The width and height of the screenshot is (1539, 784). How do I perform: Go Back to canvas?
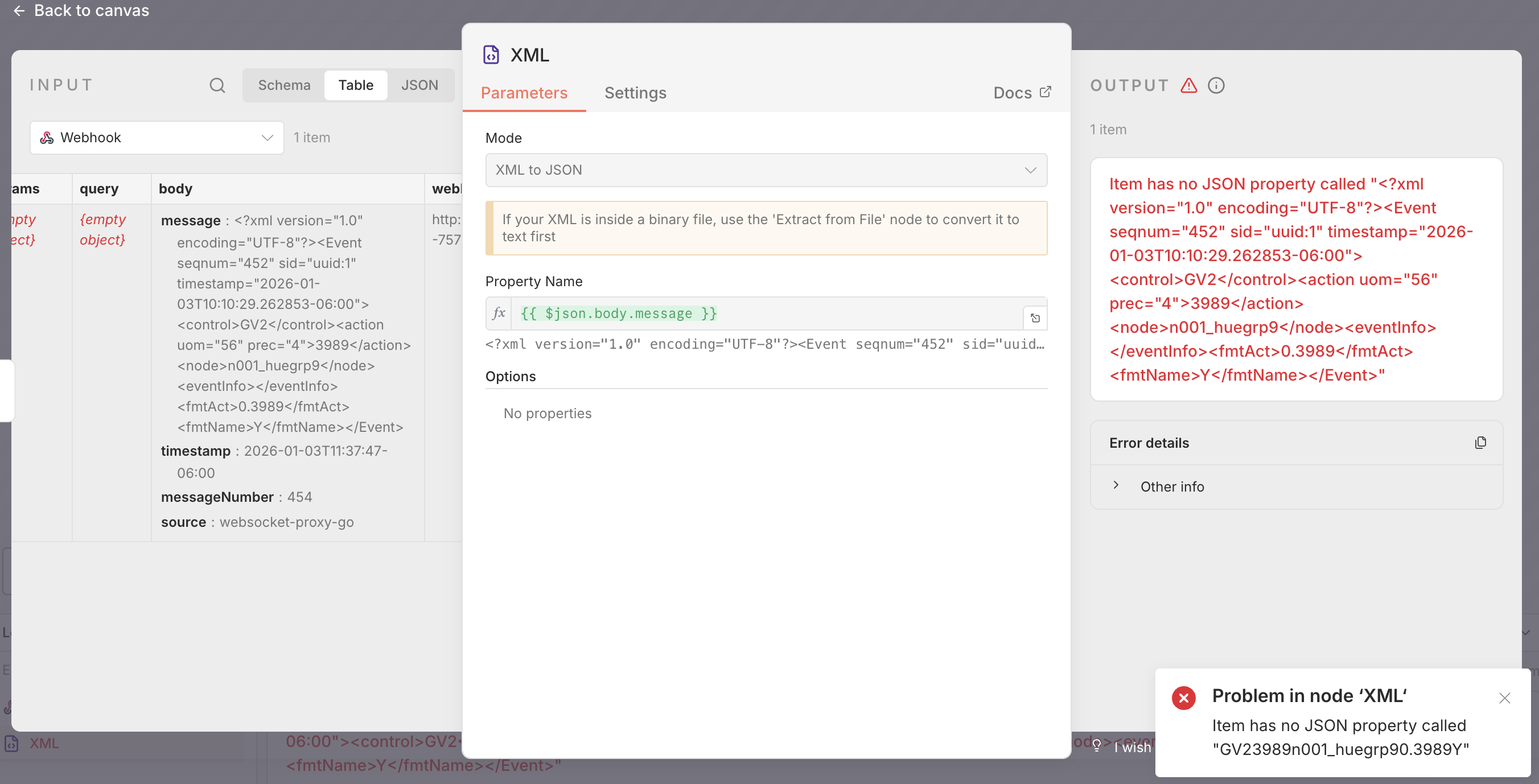(x=81, y=11)
